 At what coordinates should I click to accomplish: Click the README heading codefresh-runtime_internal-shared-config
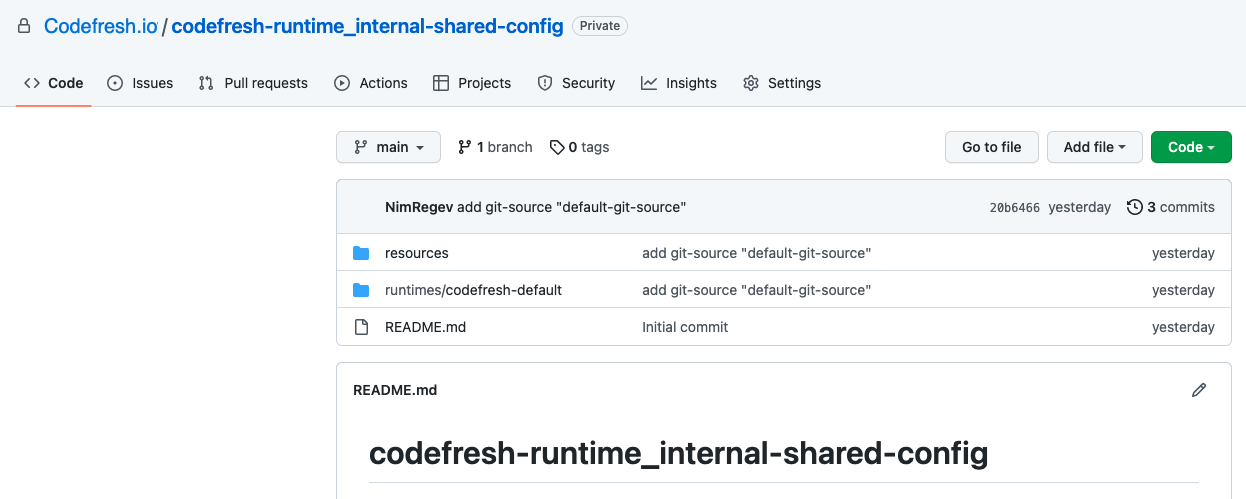point(679,454)
